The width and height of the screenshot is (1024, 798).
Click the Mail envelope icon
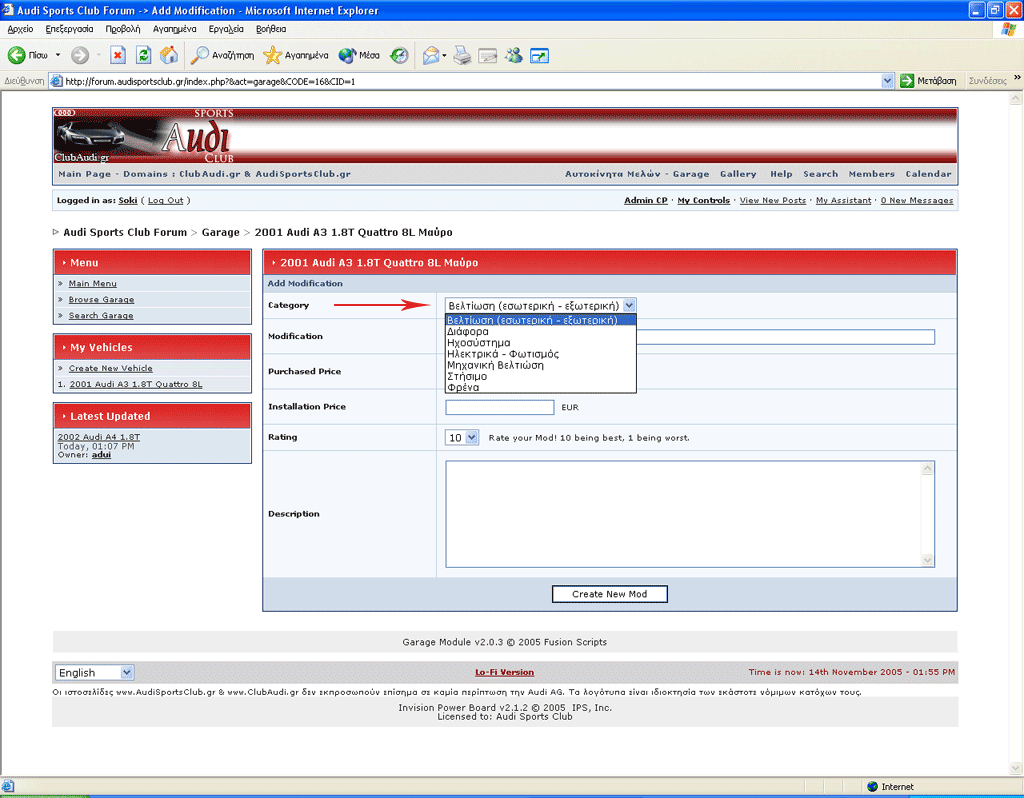click(x=430, y=55)
